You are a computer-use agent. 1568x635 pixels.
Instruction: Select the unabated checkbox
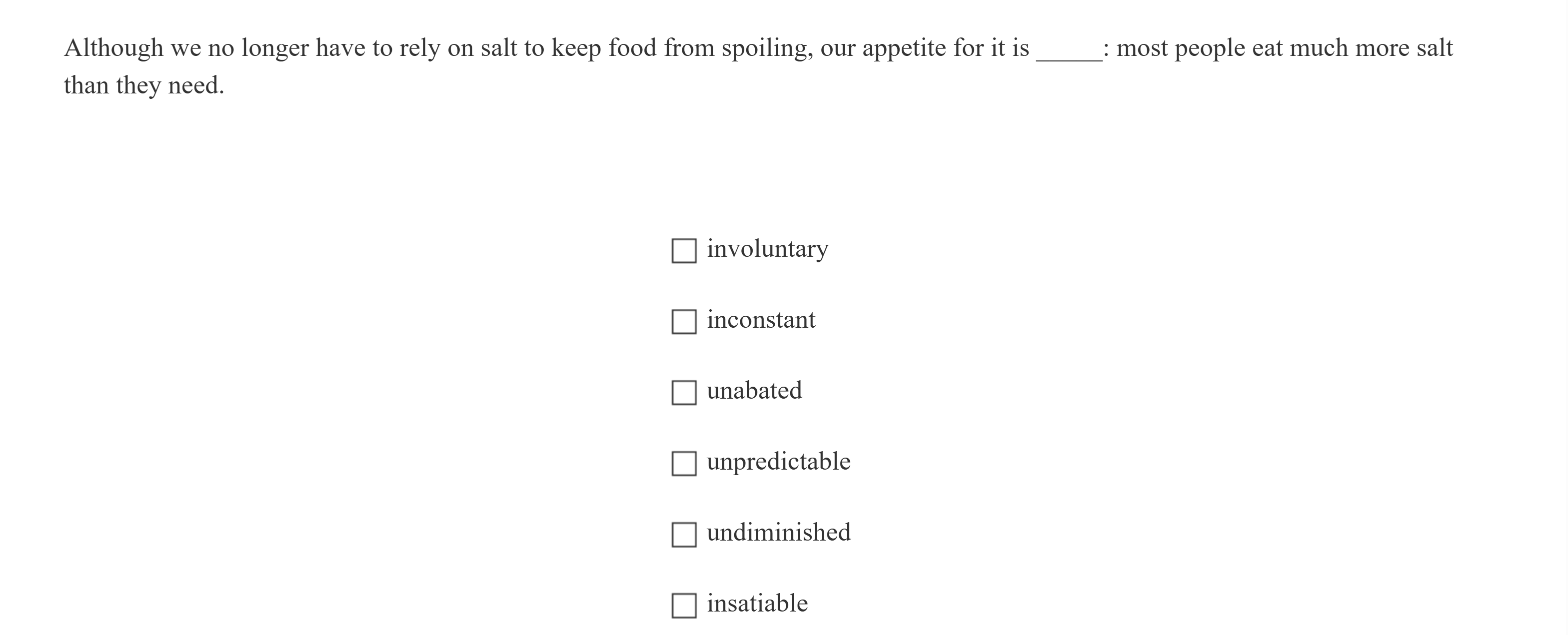684,392
